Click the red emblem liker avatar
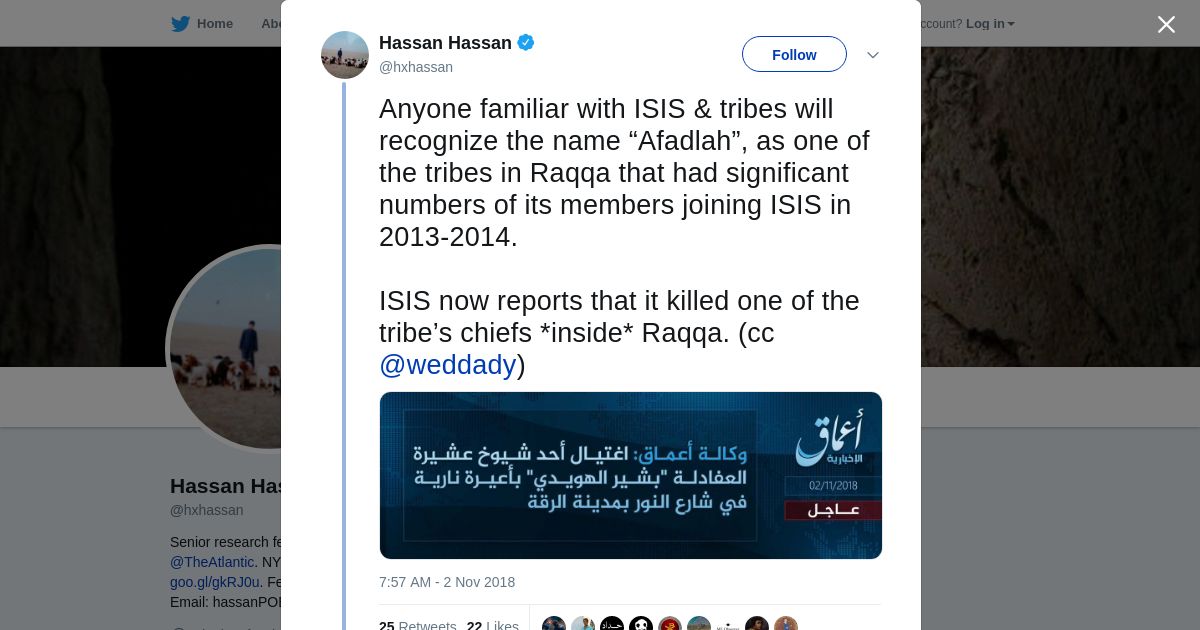The width and height of the screenshot is (1200, 630). [670, 625]
